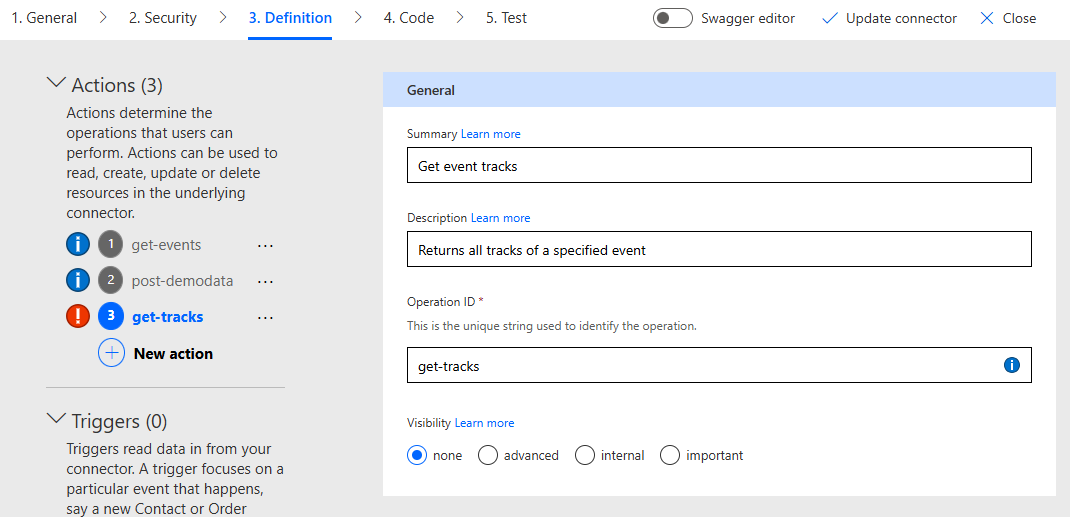
Task: Open Learn more link next to Summary
Action: pos(490,134)
